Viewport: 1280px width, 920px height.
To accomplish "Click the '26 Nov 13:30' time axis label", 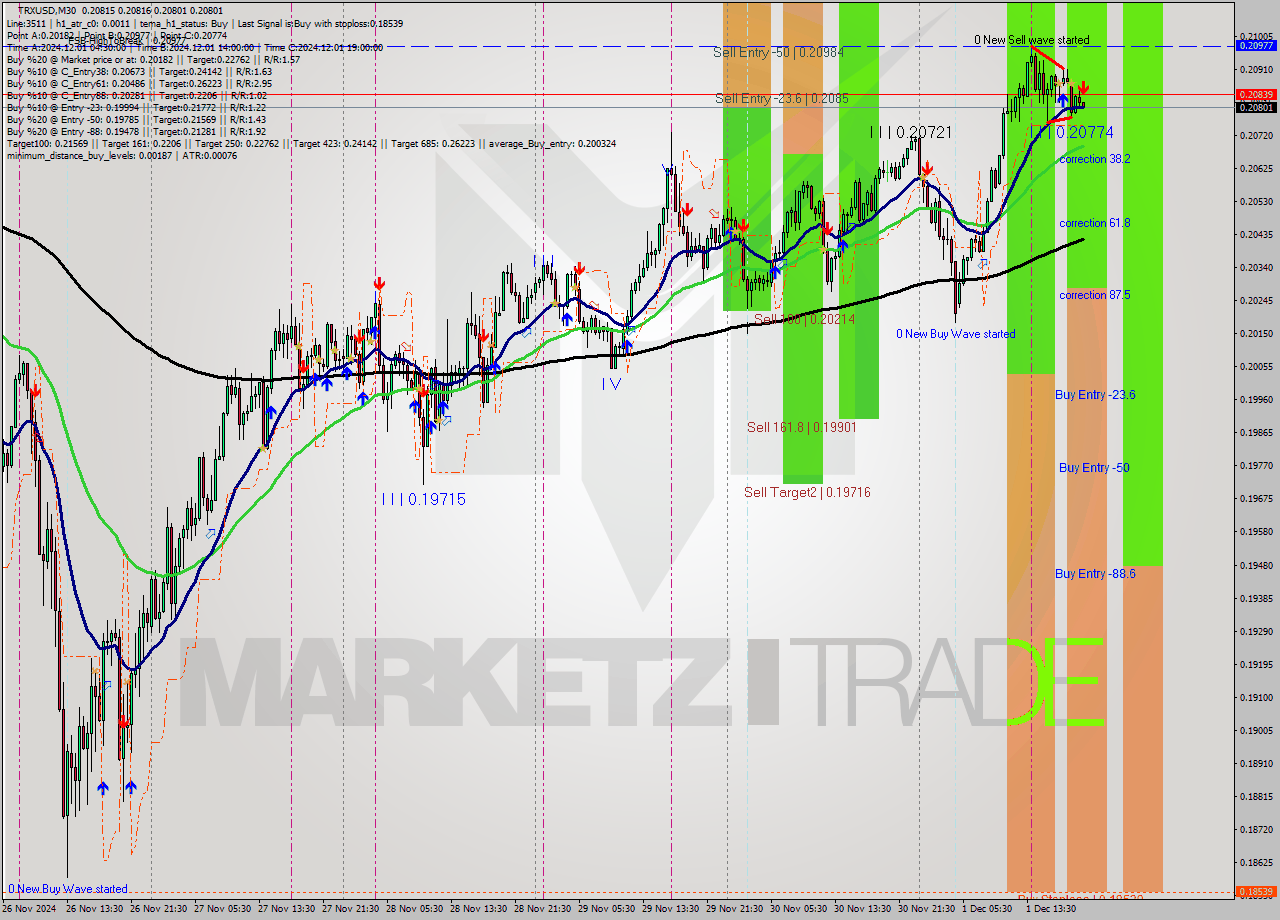I will click(x=95, y=909).
